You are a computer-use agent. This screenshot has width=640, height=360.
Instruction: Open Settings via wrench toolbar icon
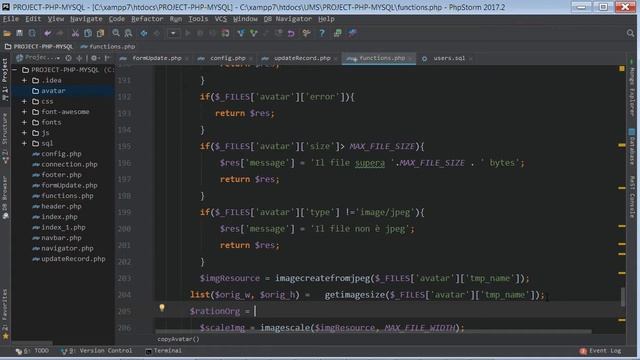pos(306,33)
